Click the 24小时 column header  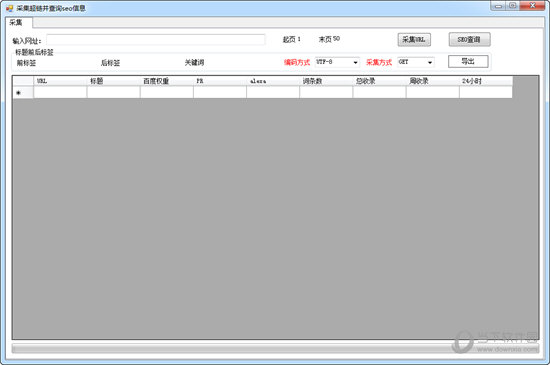click(x=486, y=81)
